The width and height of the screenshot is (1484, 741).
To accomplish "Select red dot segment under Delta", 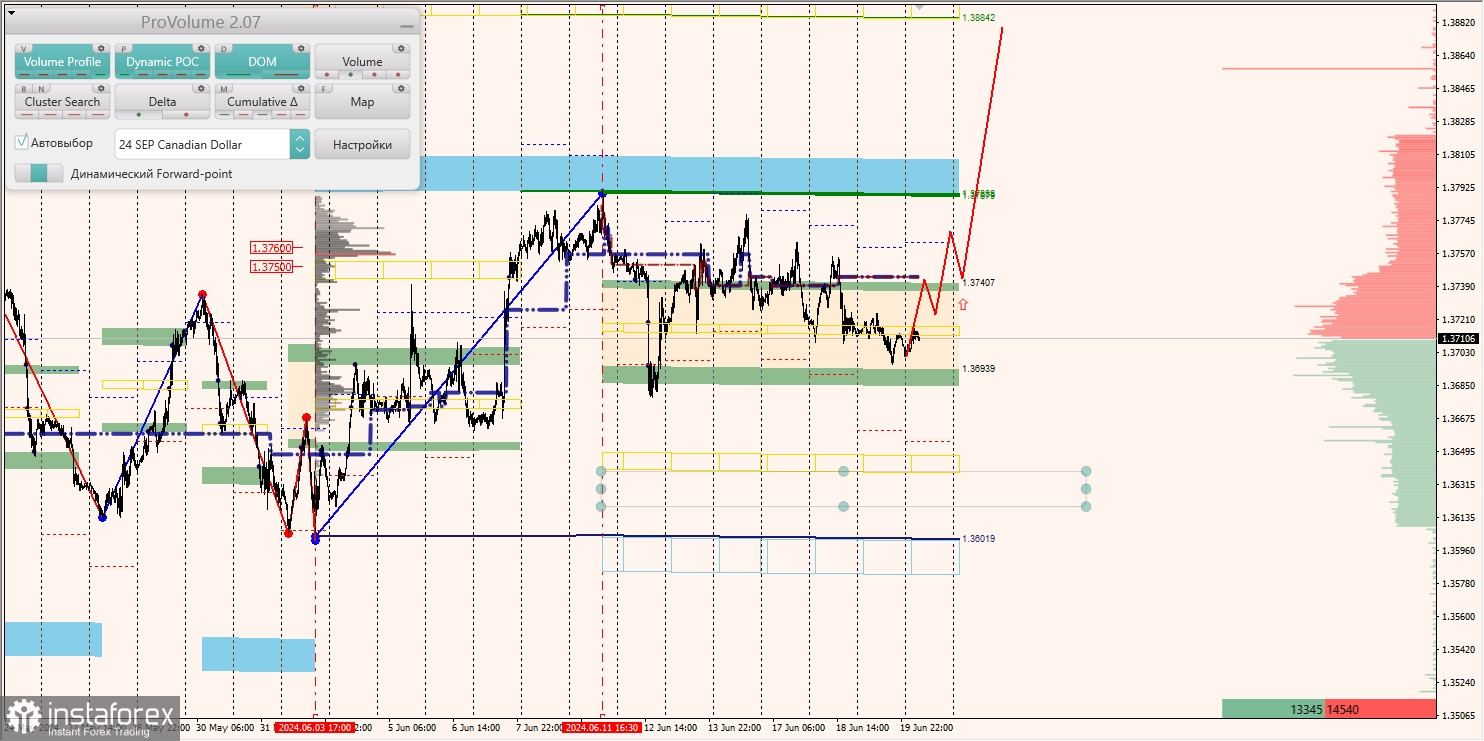I will [x=186, y=115].
